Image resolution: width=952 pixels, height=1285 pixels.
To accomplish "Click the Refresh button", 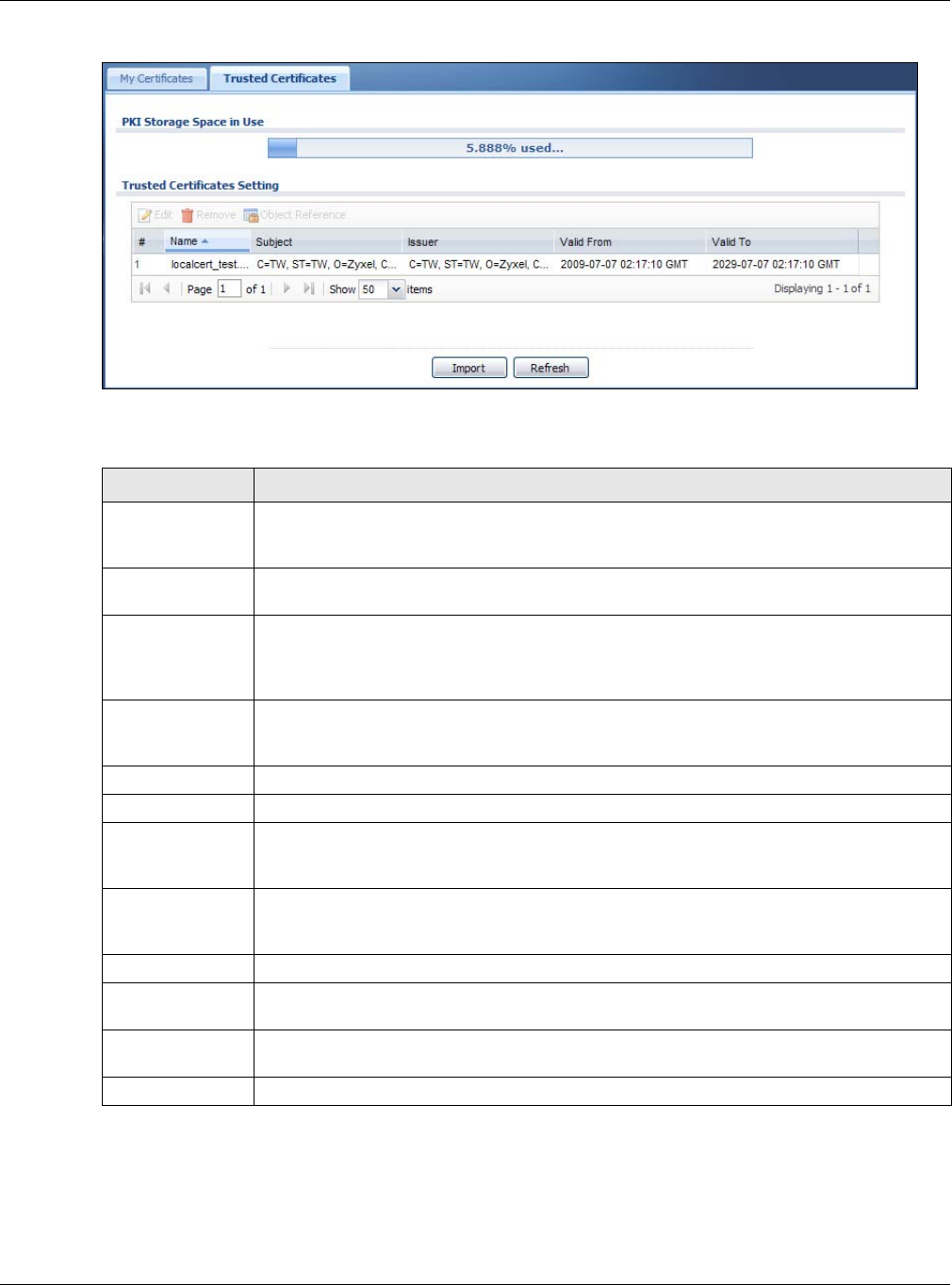I will [550, 368].
